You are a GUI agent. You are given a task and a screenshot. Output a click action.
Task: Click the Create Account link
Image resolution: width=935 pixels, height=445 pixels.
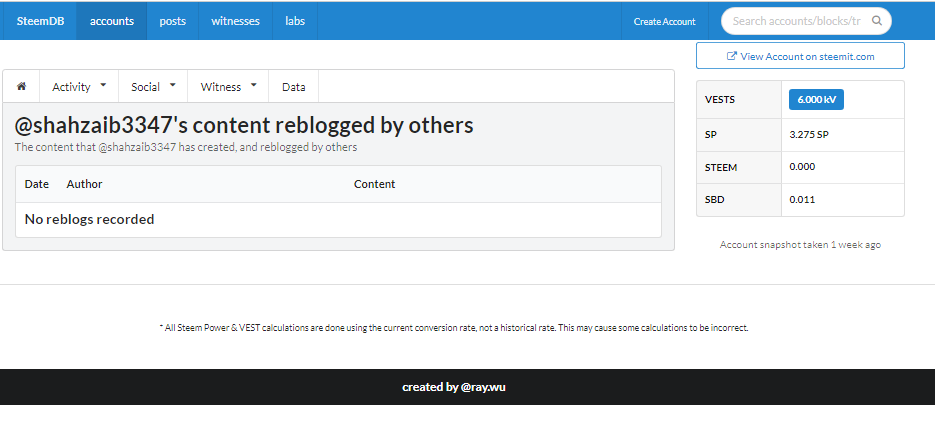point(664,21)
